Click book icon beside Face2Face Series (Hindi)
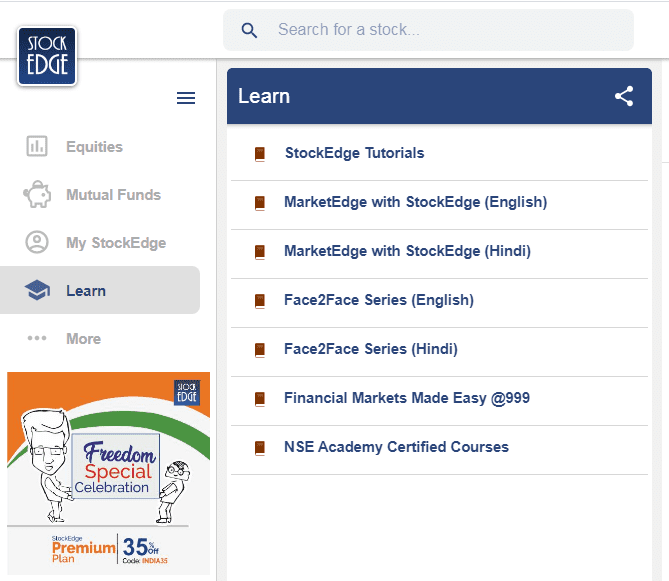 pos(260,350)
